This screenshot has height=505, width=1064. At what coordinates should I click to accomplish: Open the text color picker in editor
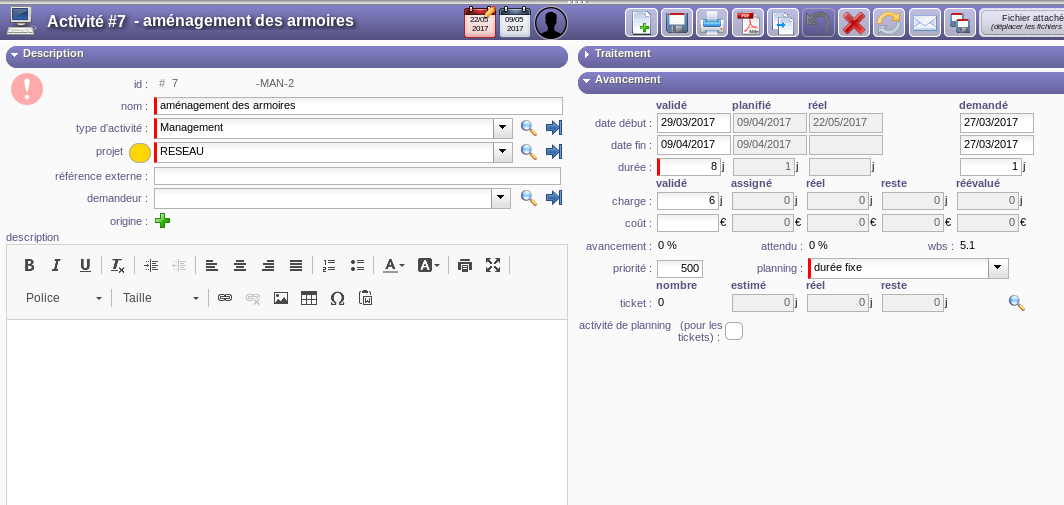pos(393,265)
